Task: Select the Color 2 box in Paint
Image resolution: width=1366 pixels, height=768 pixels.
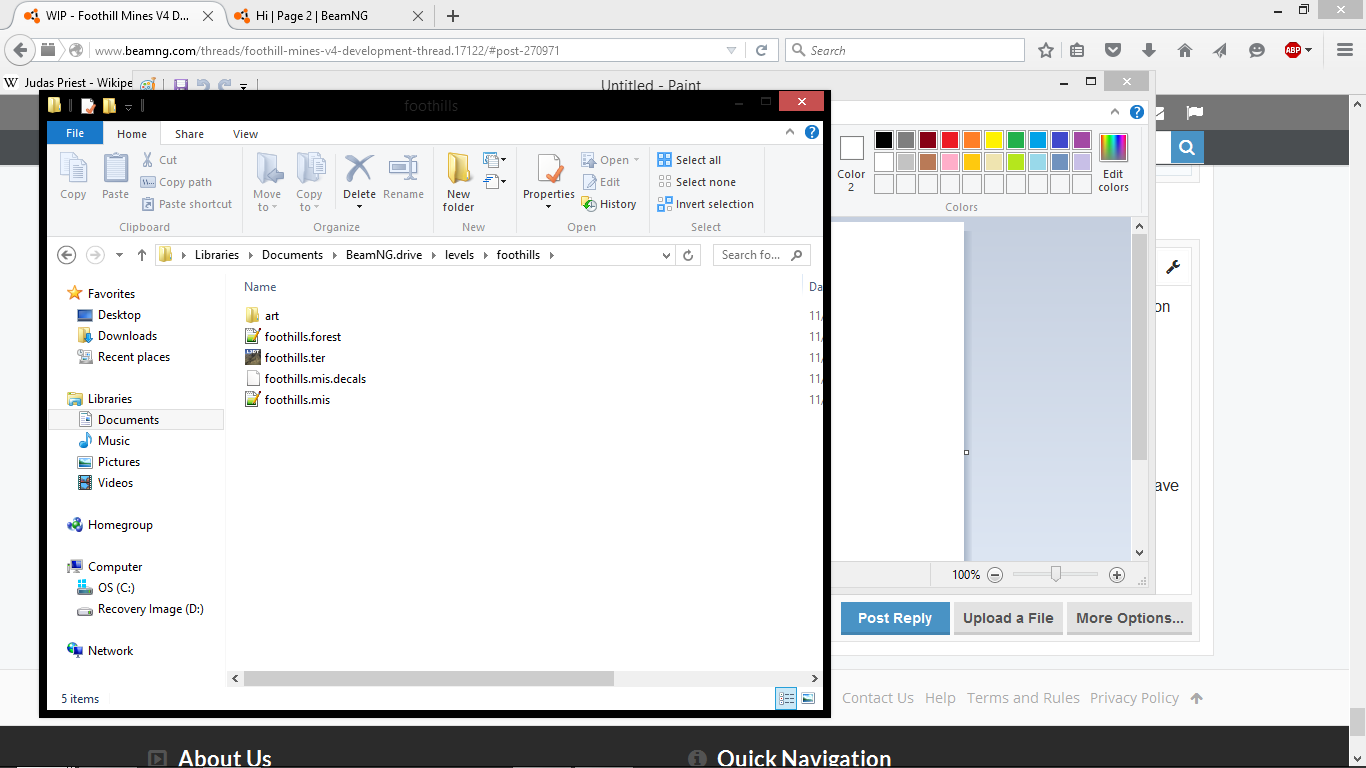Action: (851, 162)
